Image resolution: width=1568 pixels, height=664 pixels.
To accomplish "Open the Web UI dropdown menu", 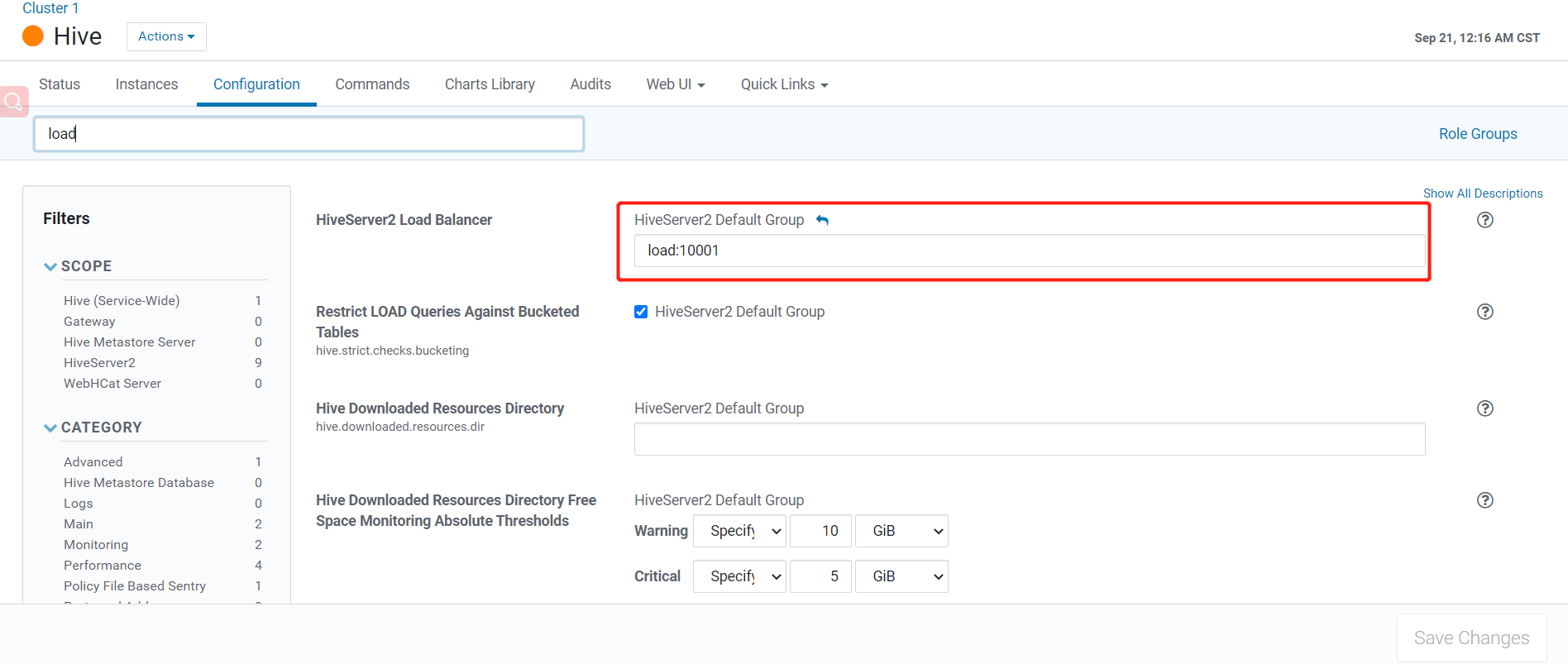I will point(676,84).
